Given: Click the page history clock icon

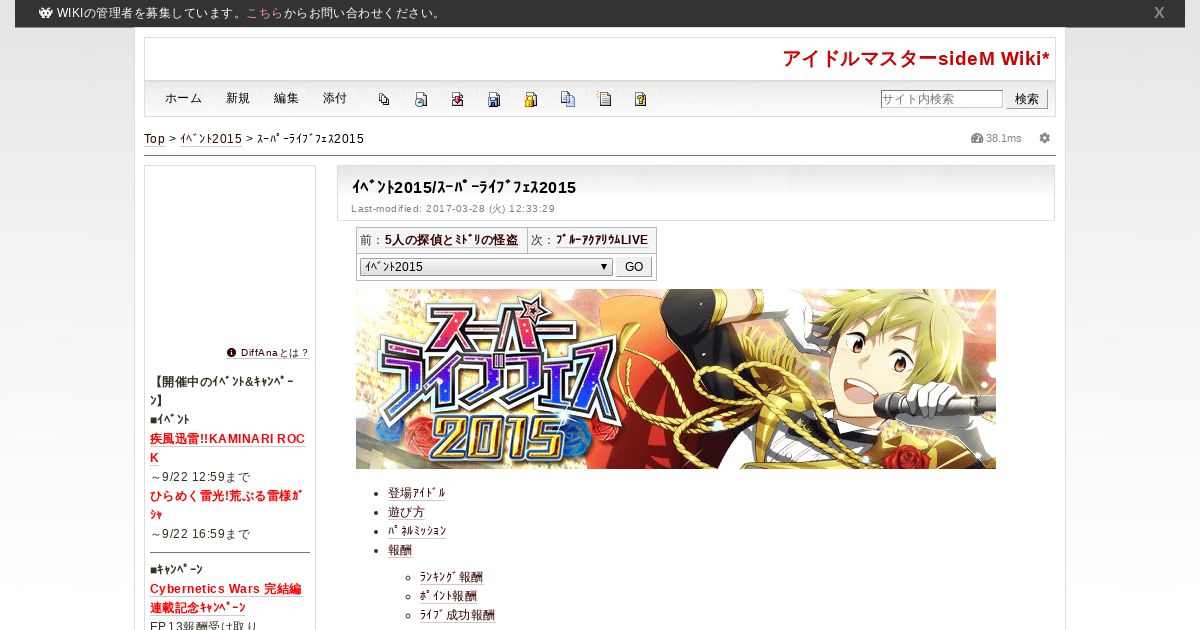Looking at the screenshot, I should click(421, 99).
